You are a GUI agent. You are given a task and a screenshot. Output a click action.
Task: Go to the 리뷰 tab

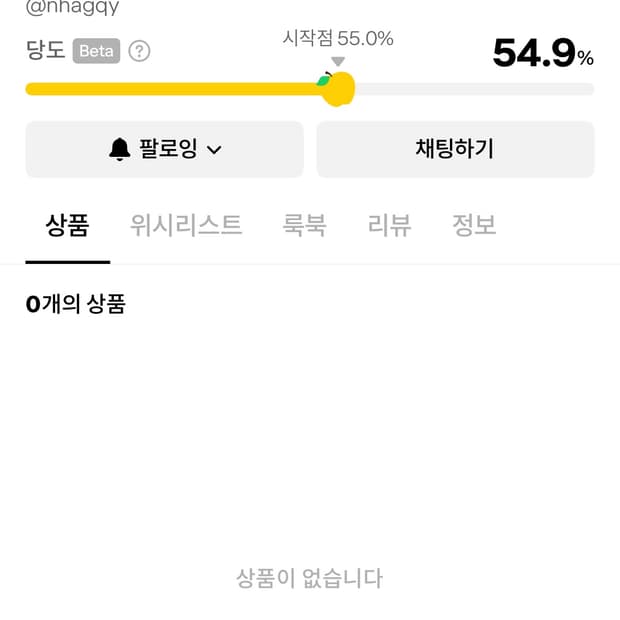point(389,225)
